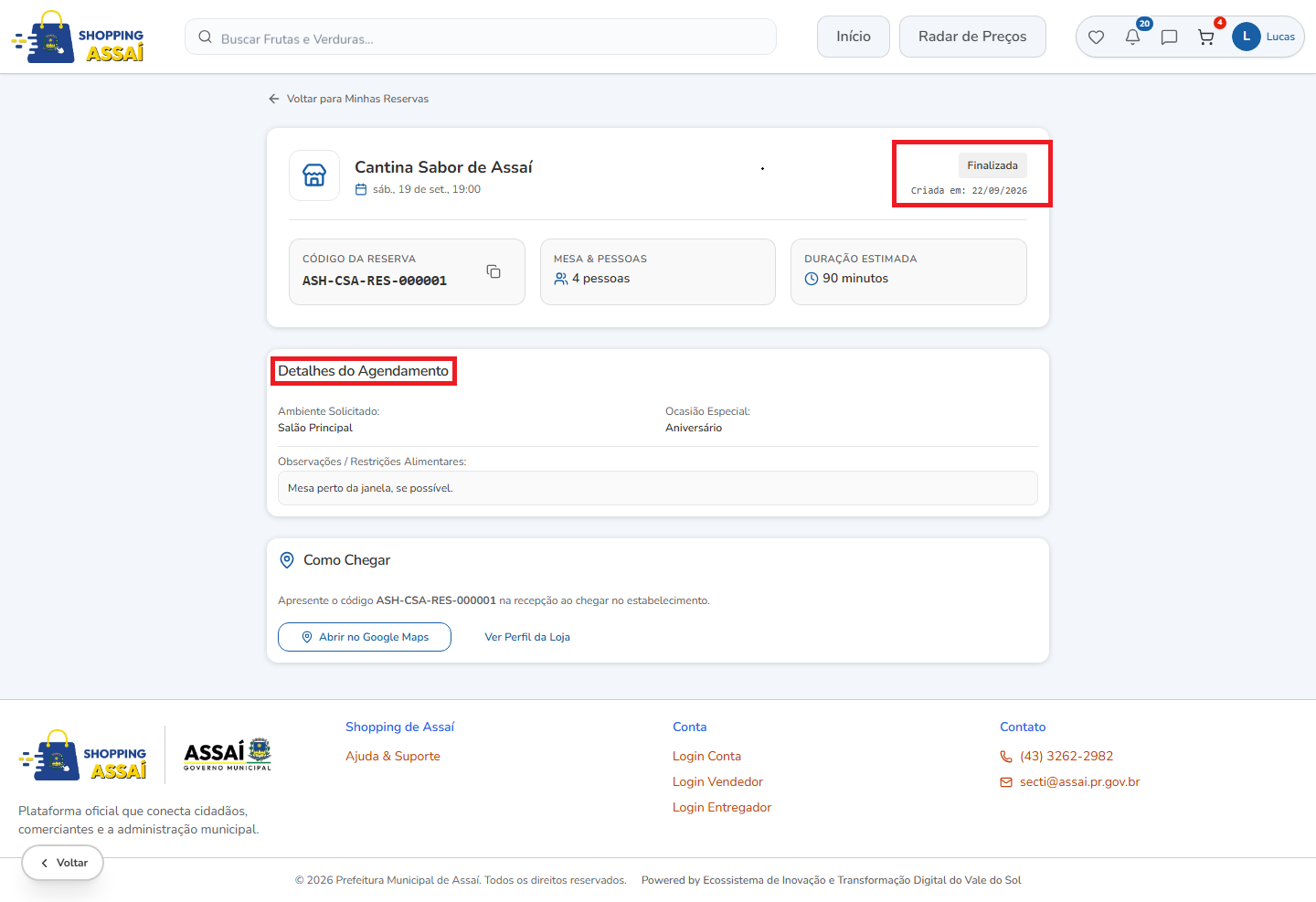Click the calendar icon by reservation date
The image size is (1316, 902).
pos(361,190)
